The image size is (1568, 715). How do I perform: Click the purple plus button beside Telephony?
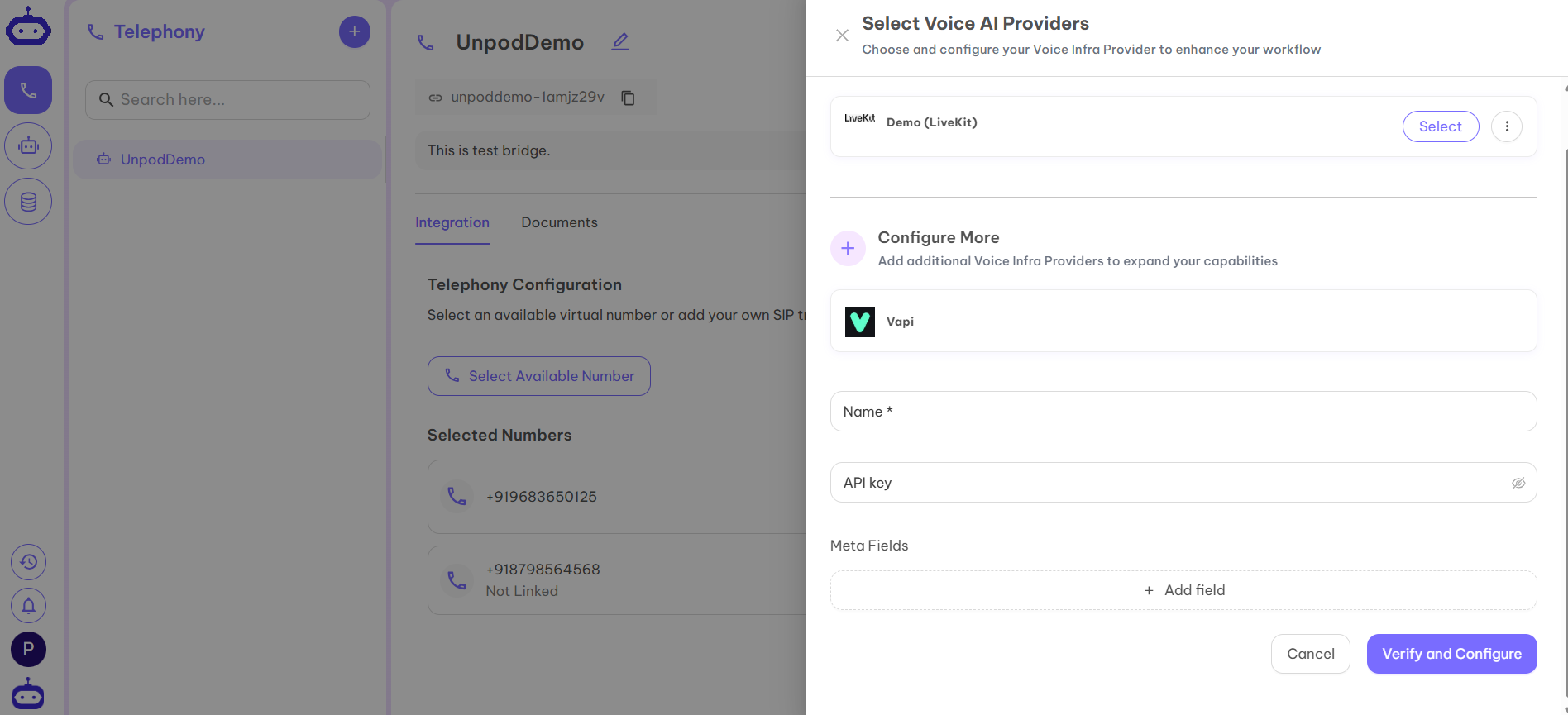[x=354, y=32]
